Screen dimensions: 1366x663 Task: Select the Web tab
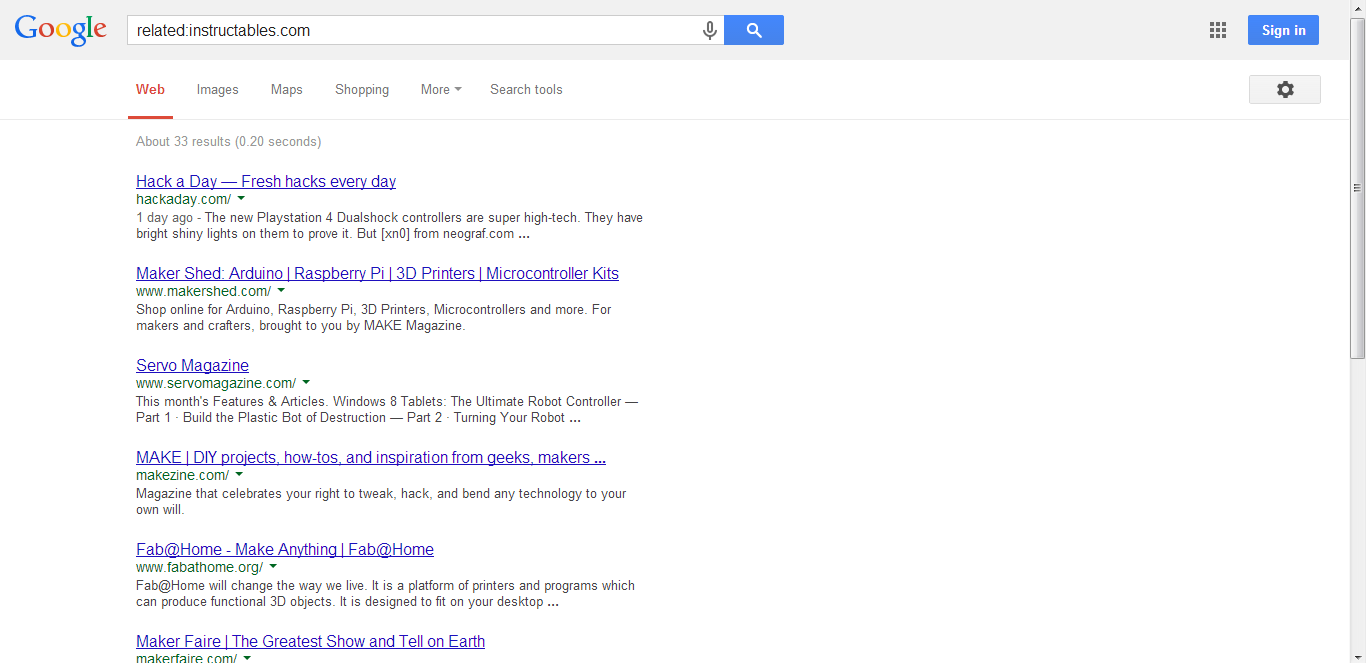point(150,89)
